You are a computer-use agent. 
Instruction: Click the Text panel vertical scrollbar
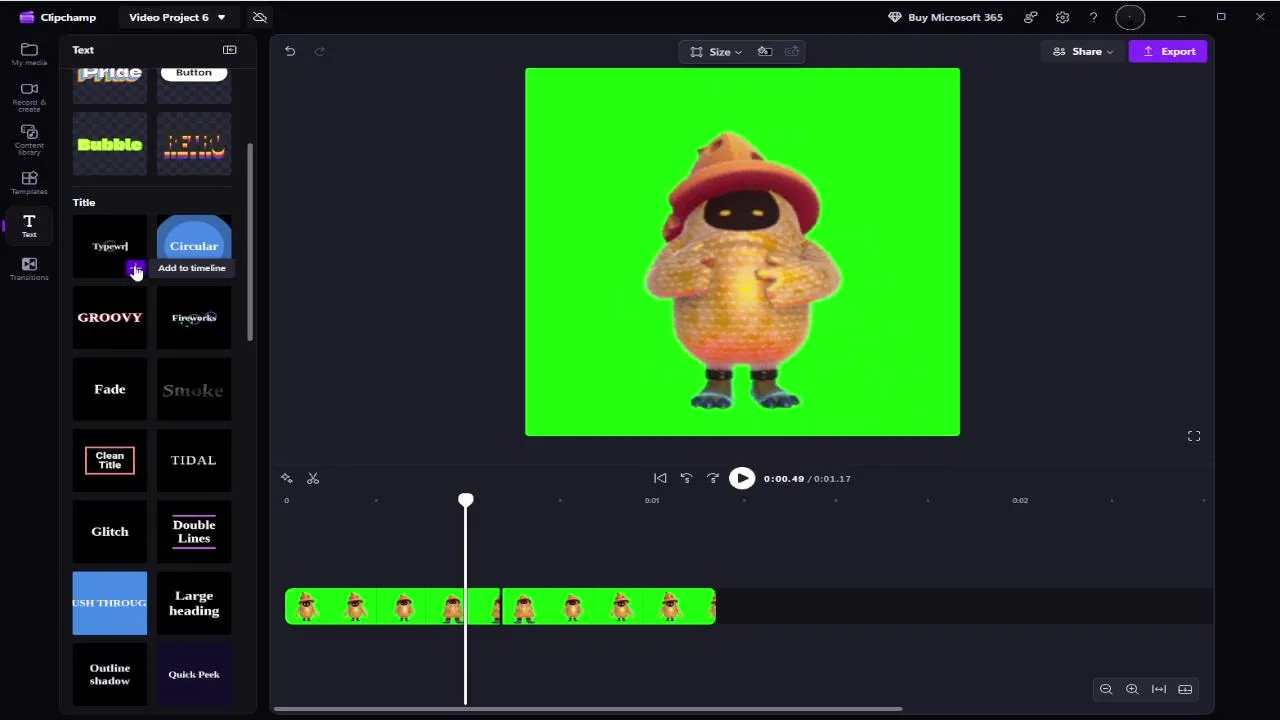(250, 242)
